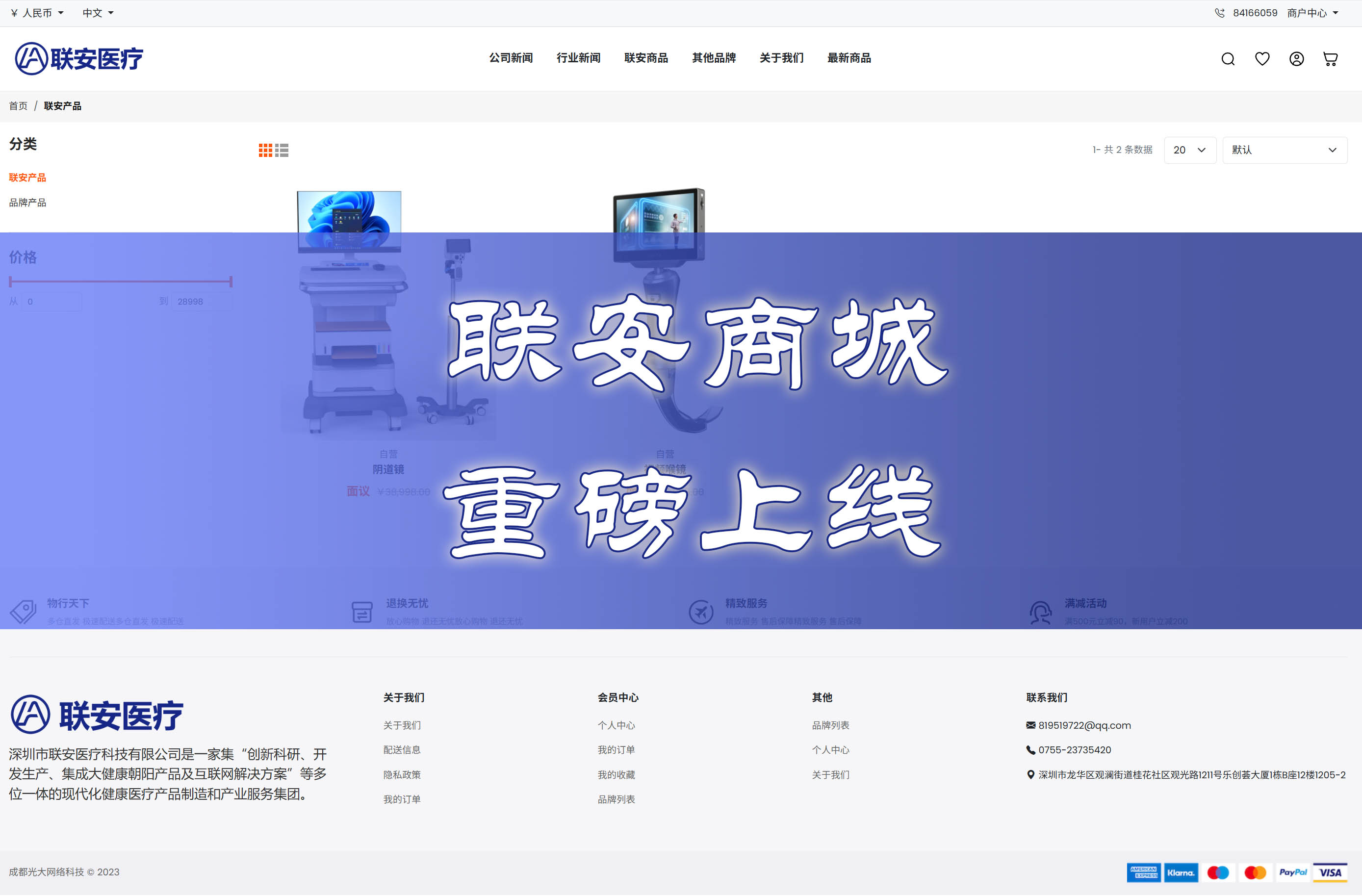The image size is (1362, 896).
Task: Click the heart wishlist icon
Action: [1262, 59]
